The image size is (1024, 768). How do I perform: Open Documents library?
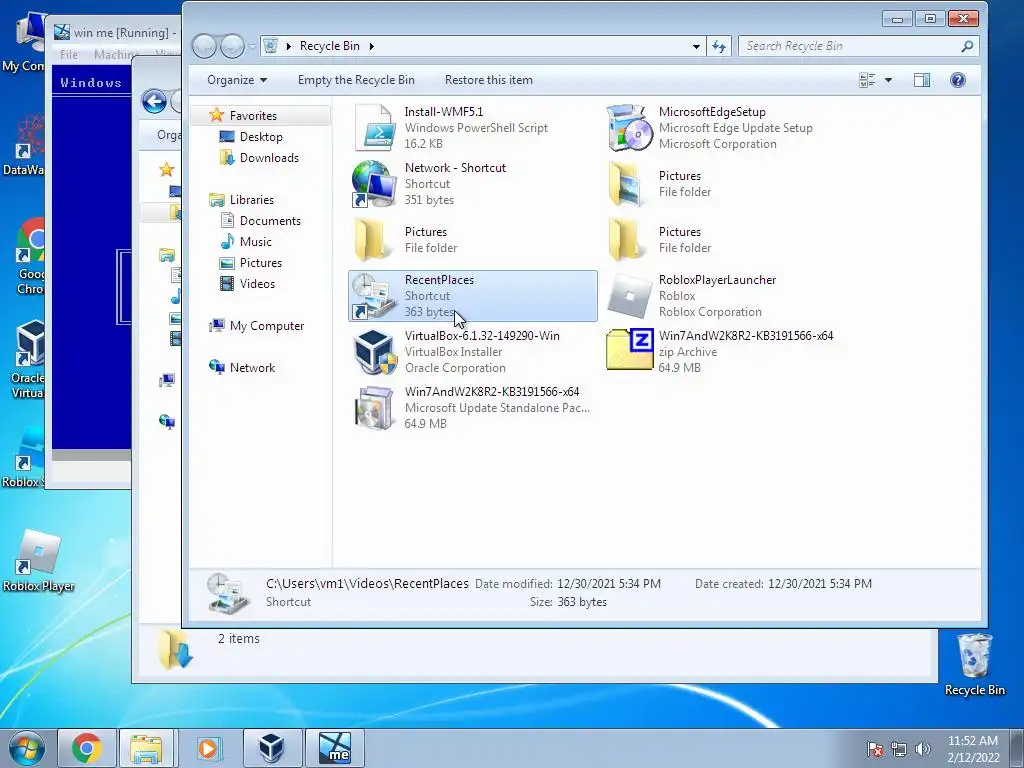[270, 221]
